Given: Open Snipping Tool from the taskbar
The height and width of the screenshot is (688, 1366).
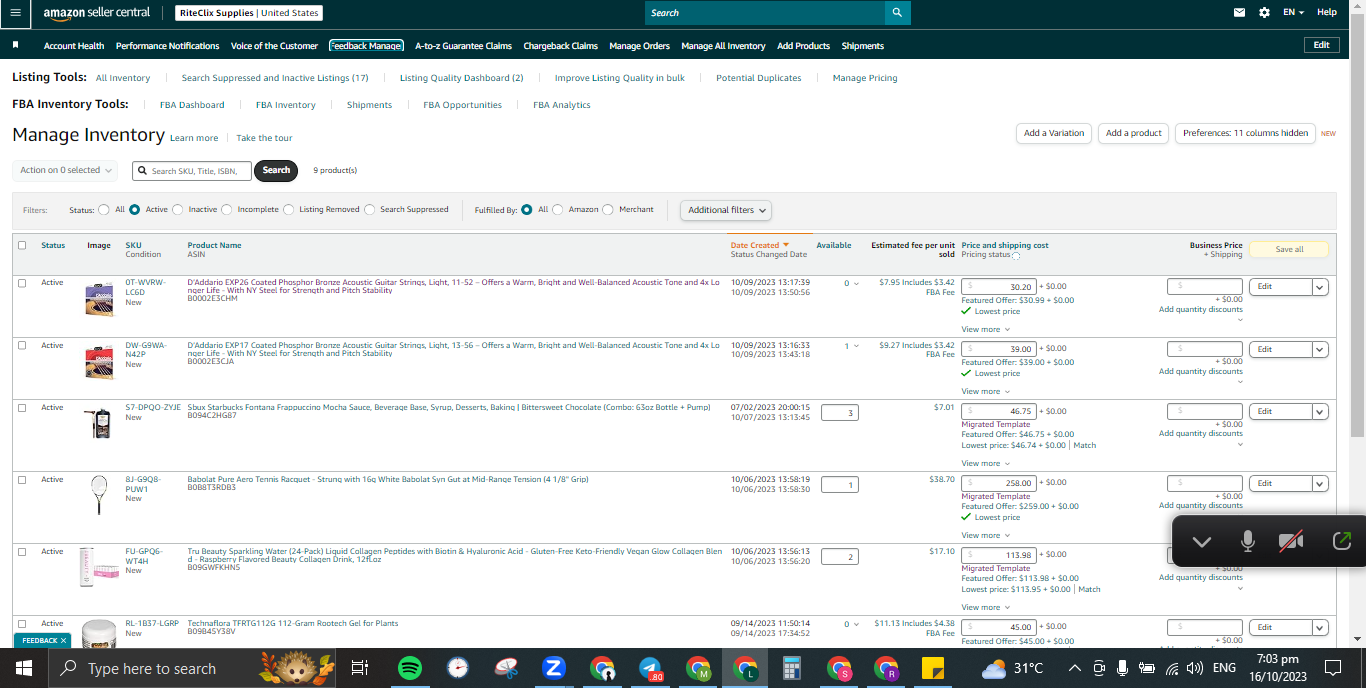Looking at the screenshot, I should coord(506,668).
